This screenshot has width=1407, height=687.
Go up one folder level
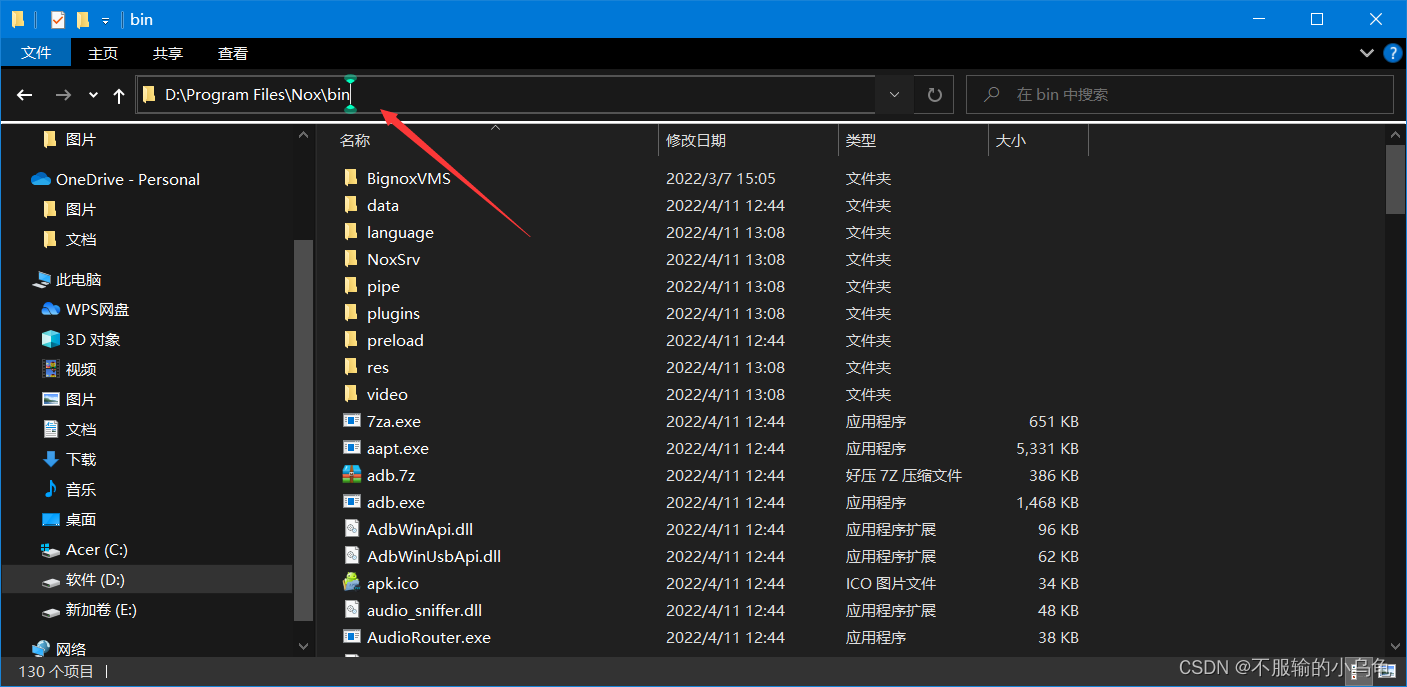coord(119,95)
